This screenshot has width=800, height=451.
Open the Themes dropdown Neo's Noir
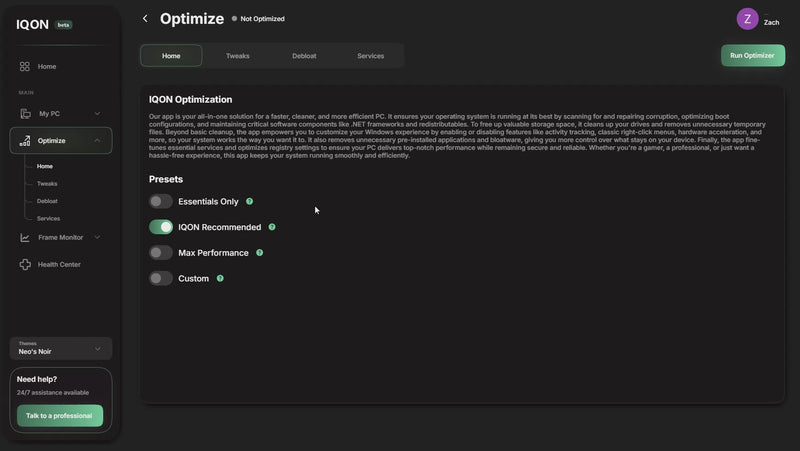61,348
